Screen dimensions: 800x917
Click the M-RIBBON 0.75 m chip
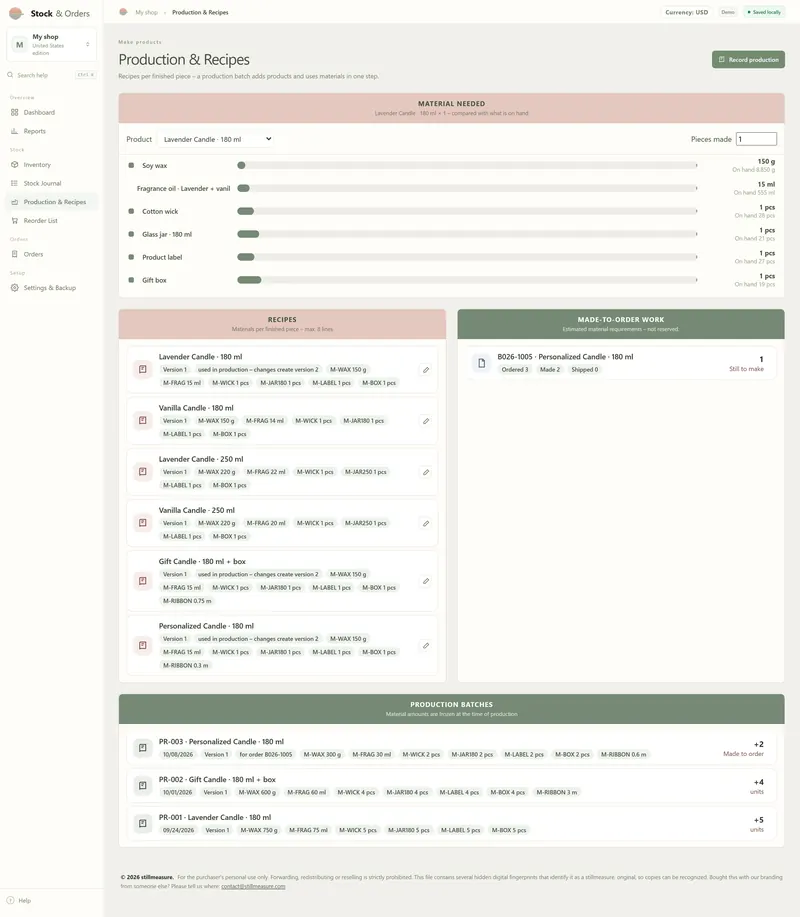[x=187, y=601]
